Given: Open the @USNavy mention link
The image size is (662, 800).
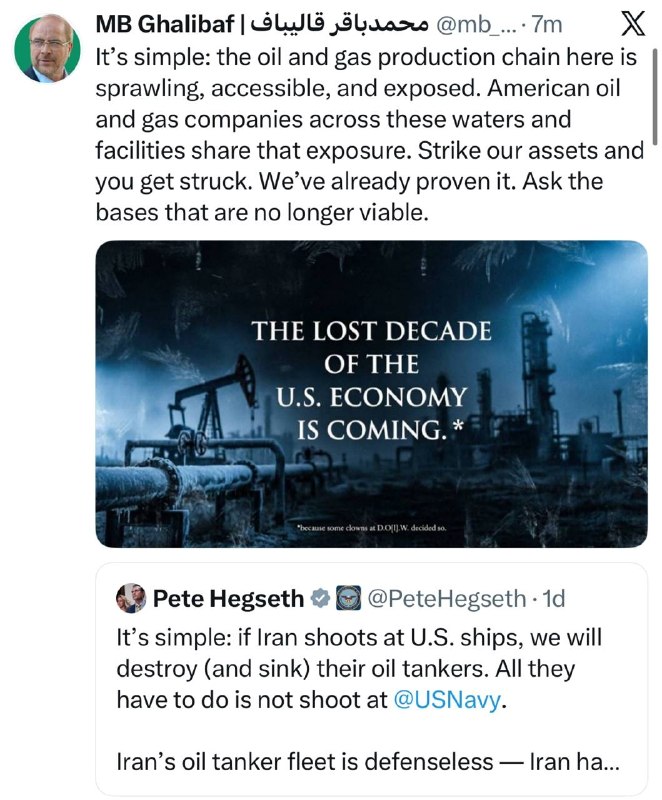Looking at the screenshot, I should tap(447, 699).
